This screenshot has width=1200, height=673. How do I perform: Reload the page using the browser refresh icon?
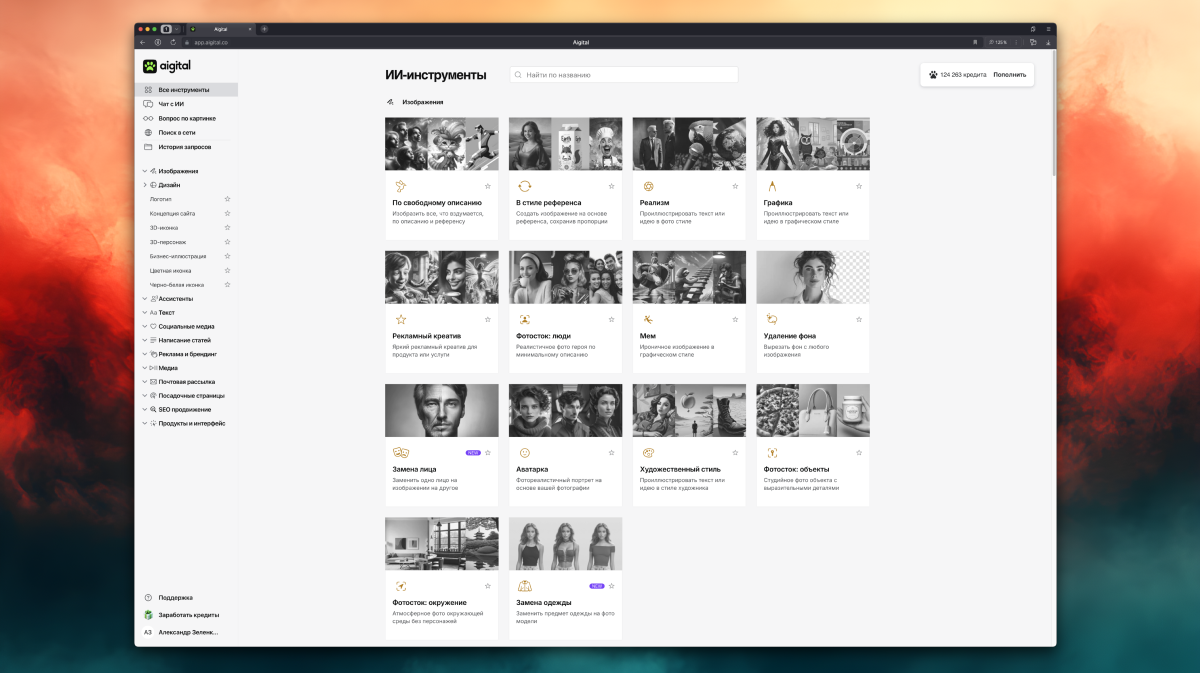coord(173,42)
